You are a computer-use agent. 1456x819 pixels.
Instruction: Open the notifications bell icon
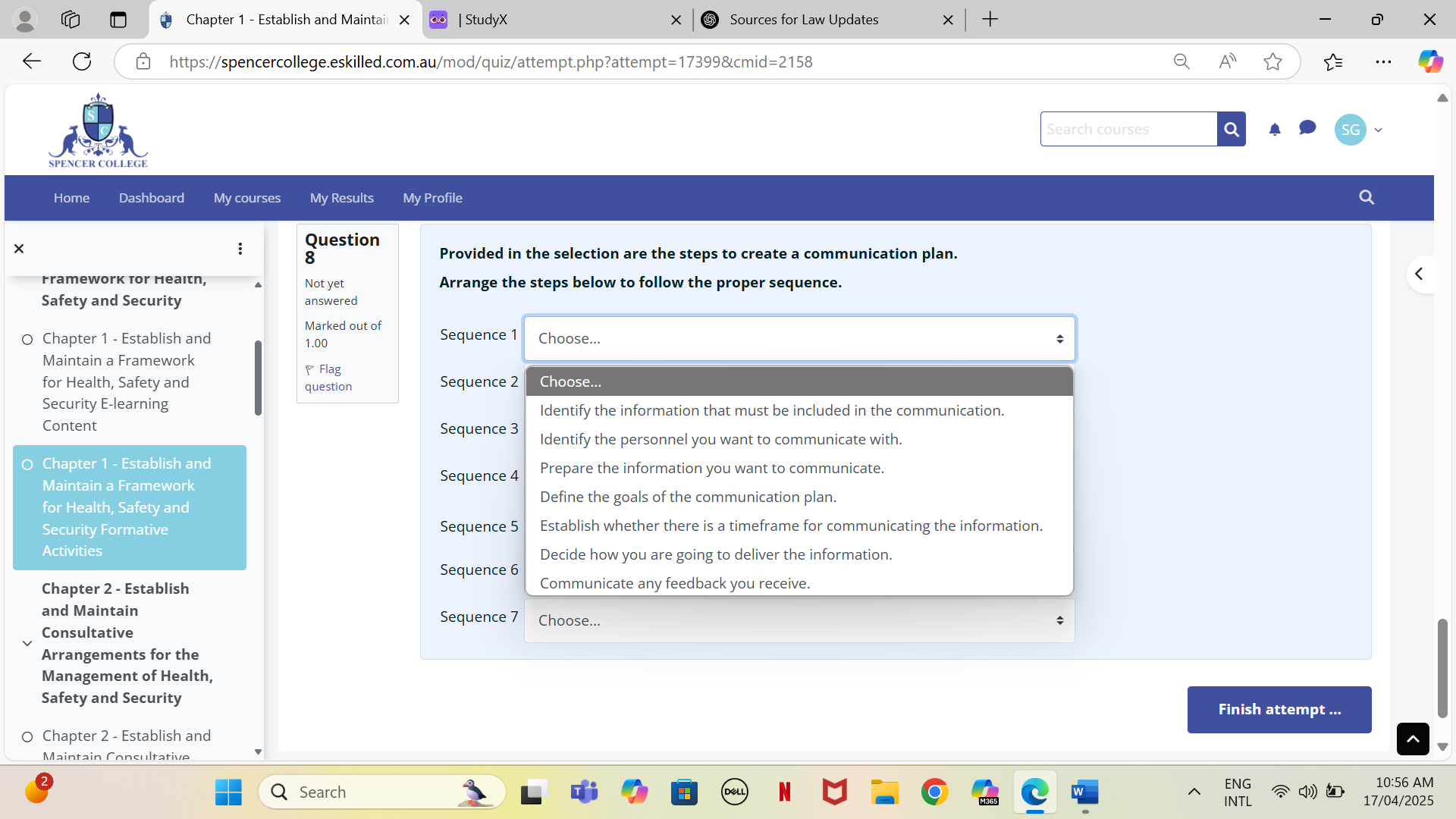pyautogui.click(x=1274, y=129)
